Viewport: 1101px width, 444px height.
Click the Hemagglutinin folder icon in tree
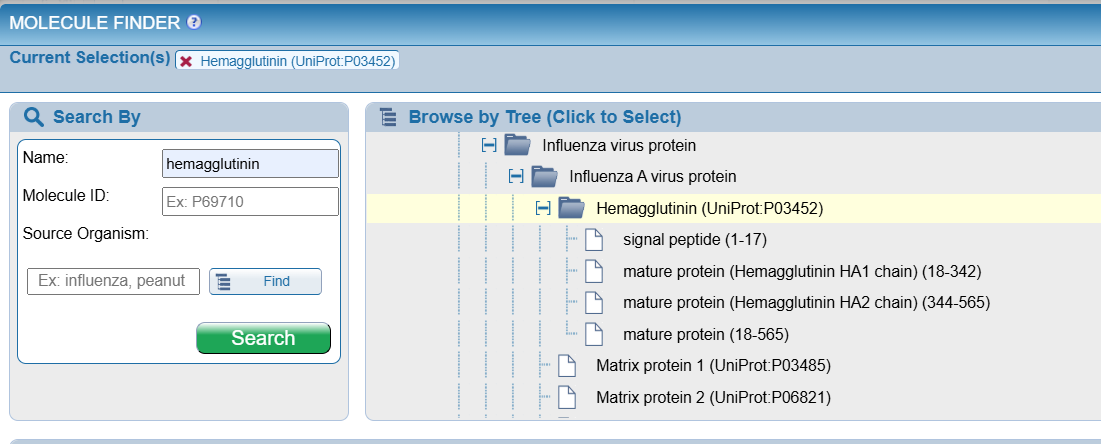pos(571,208)
